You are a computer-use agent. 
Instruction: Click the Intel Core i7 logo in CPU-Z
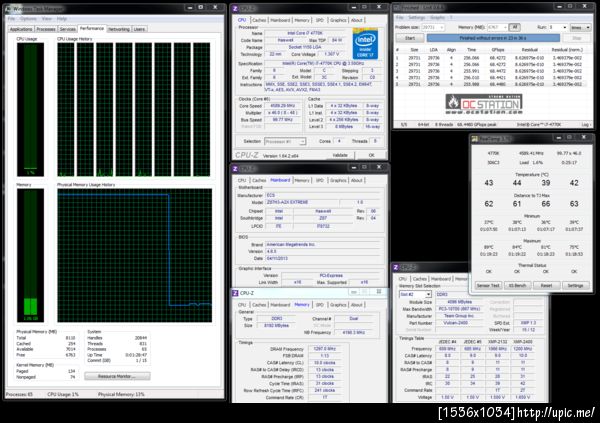click(365, 44)
